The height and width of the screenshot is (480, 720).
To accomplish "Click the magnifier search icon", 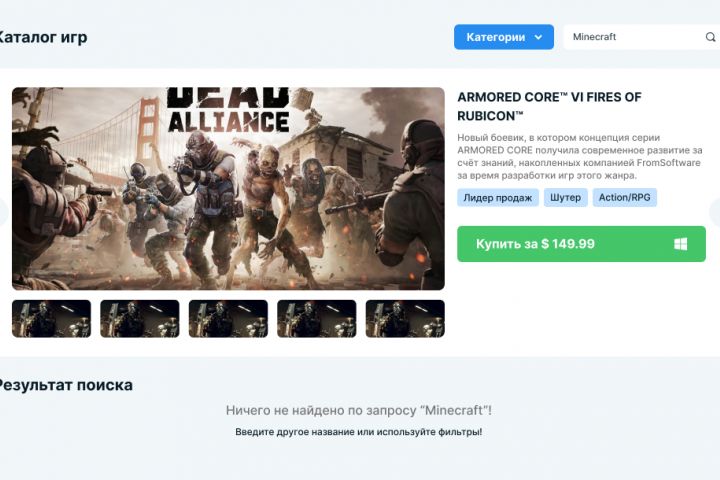I will coord(710,37).
